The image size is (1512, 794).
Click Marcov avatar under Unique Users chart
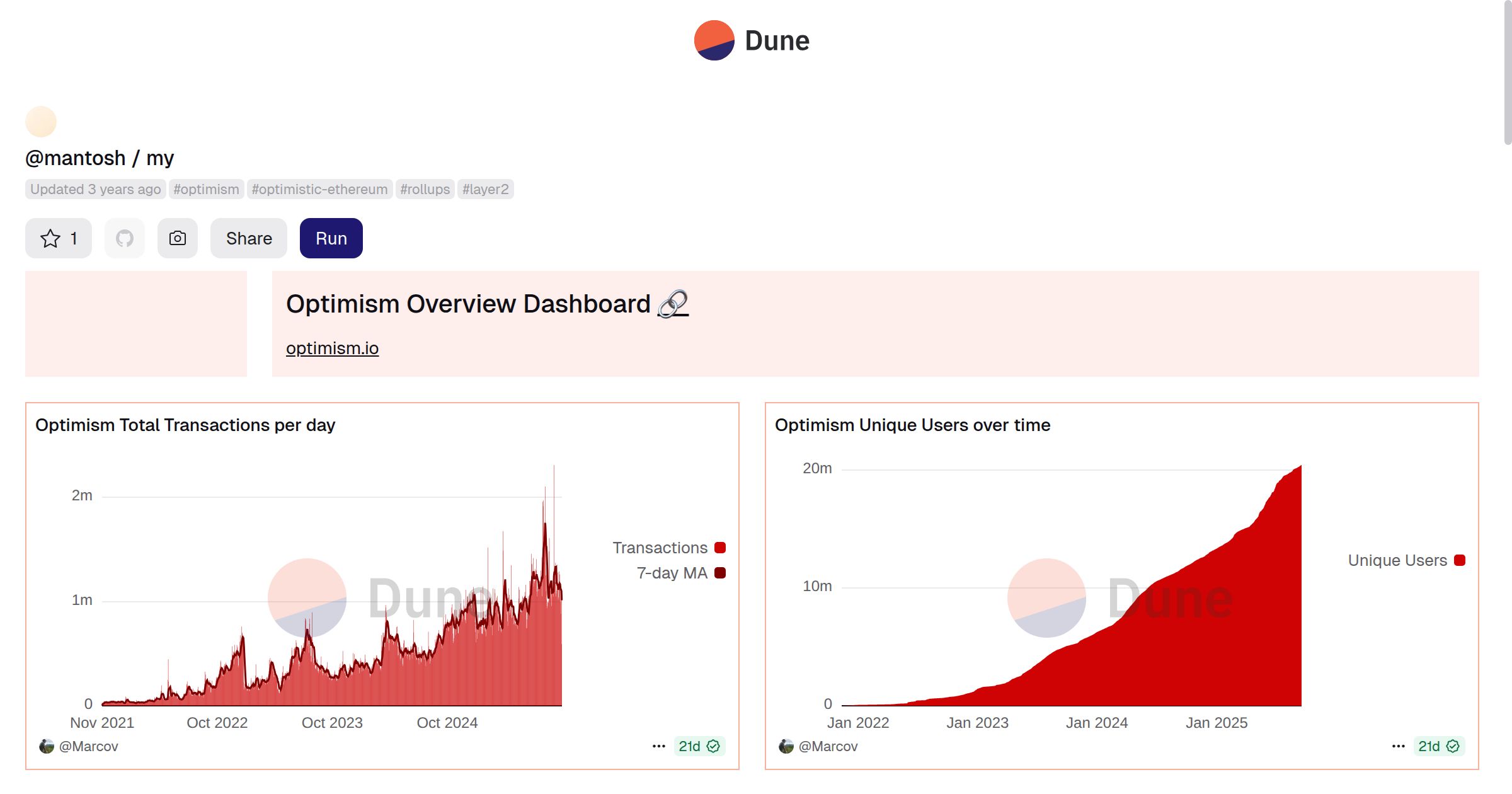(786, 746)
